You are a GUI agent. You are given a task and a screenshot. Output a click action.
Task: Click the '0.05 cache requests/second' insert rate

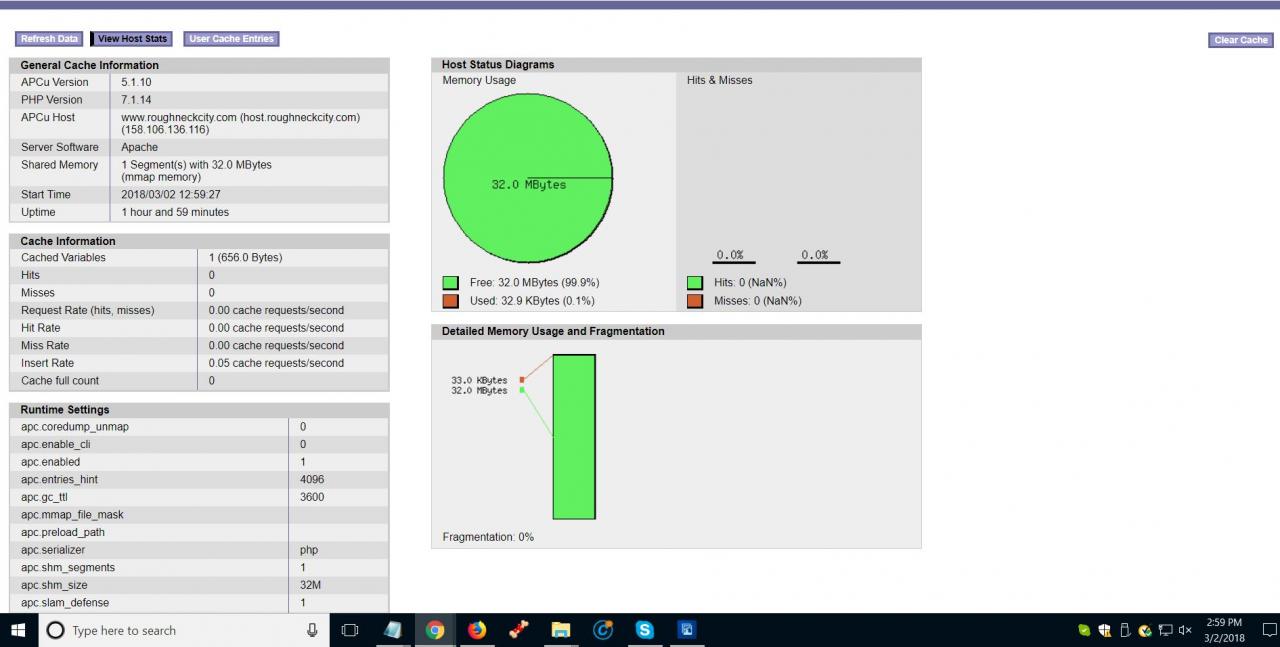point(276,363)
